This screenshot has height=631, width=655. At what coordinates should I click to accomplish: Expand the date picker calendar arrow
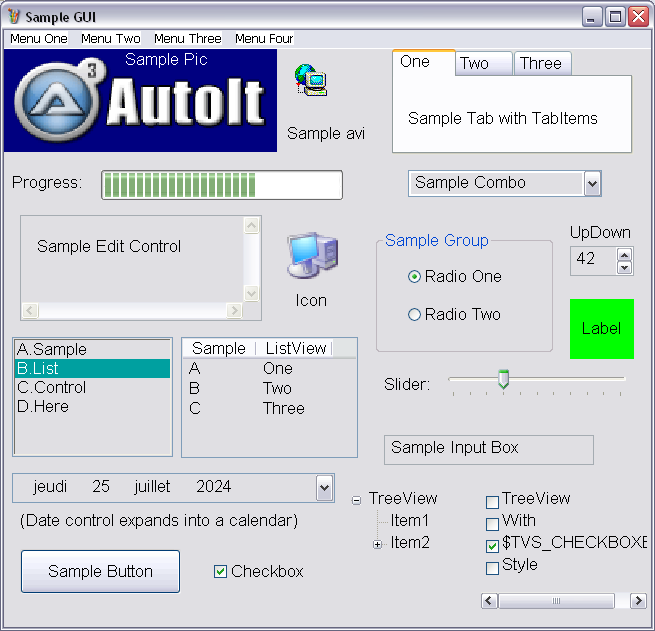point(324,487)
